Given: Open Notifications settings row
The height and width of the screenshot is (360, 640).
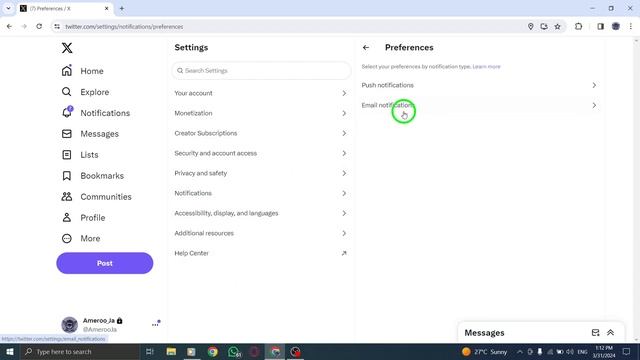Looking at the screenshot, I should [x=260, y=193].
